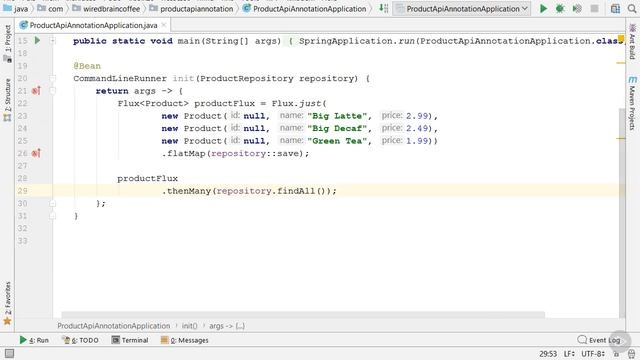Collapse the init method fold on line 20

[x=52, y=78]
